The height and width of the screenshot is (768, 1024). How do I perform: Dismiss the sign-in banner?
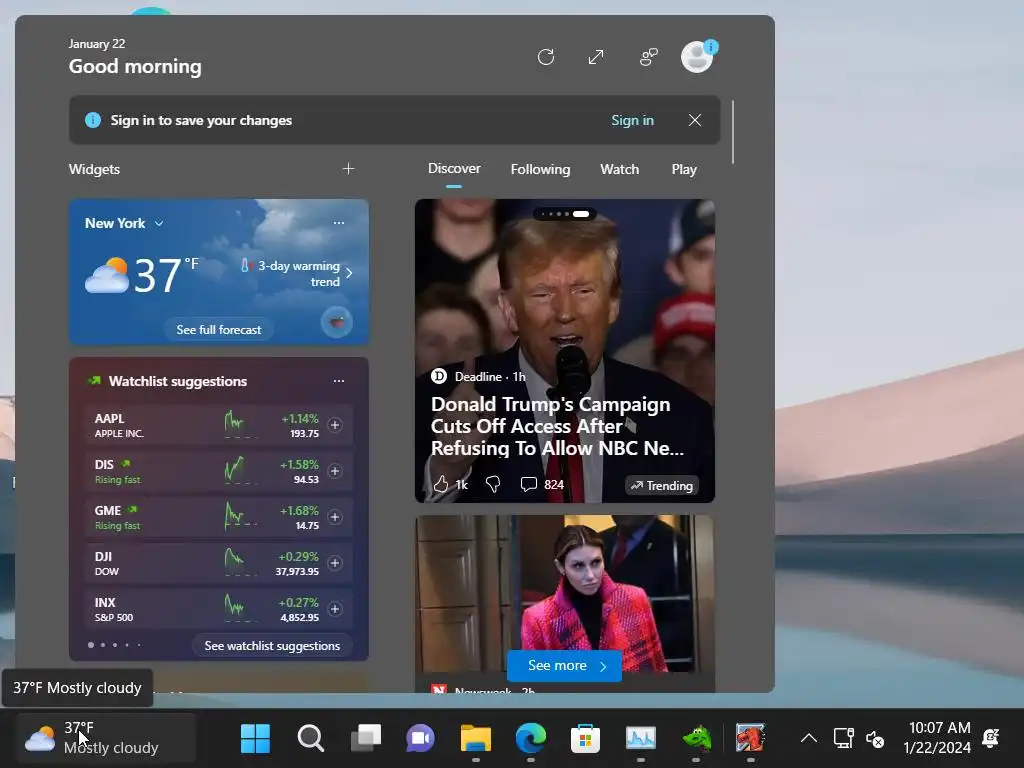point(695,120)
